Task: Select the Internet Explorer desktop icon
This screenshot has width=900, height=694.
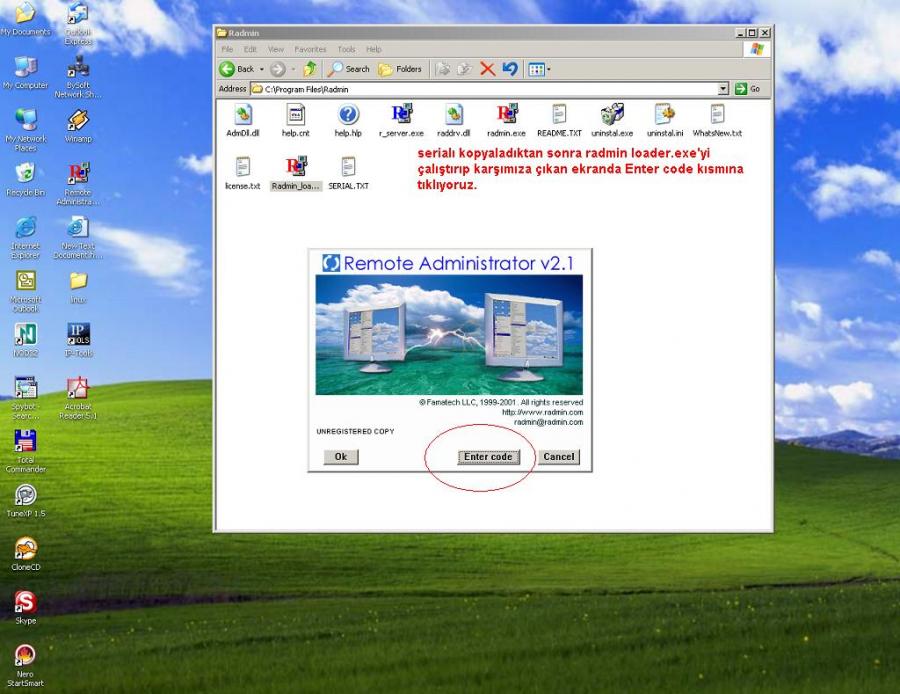Action: (26, 237)
